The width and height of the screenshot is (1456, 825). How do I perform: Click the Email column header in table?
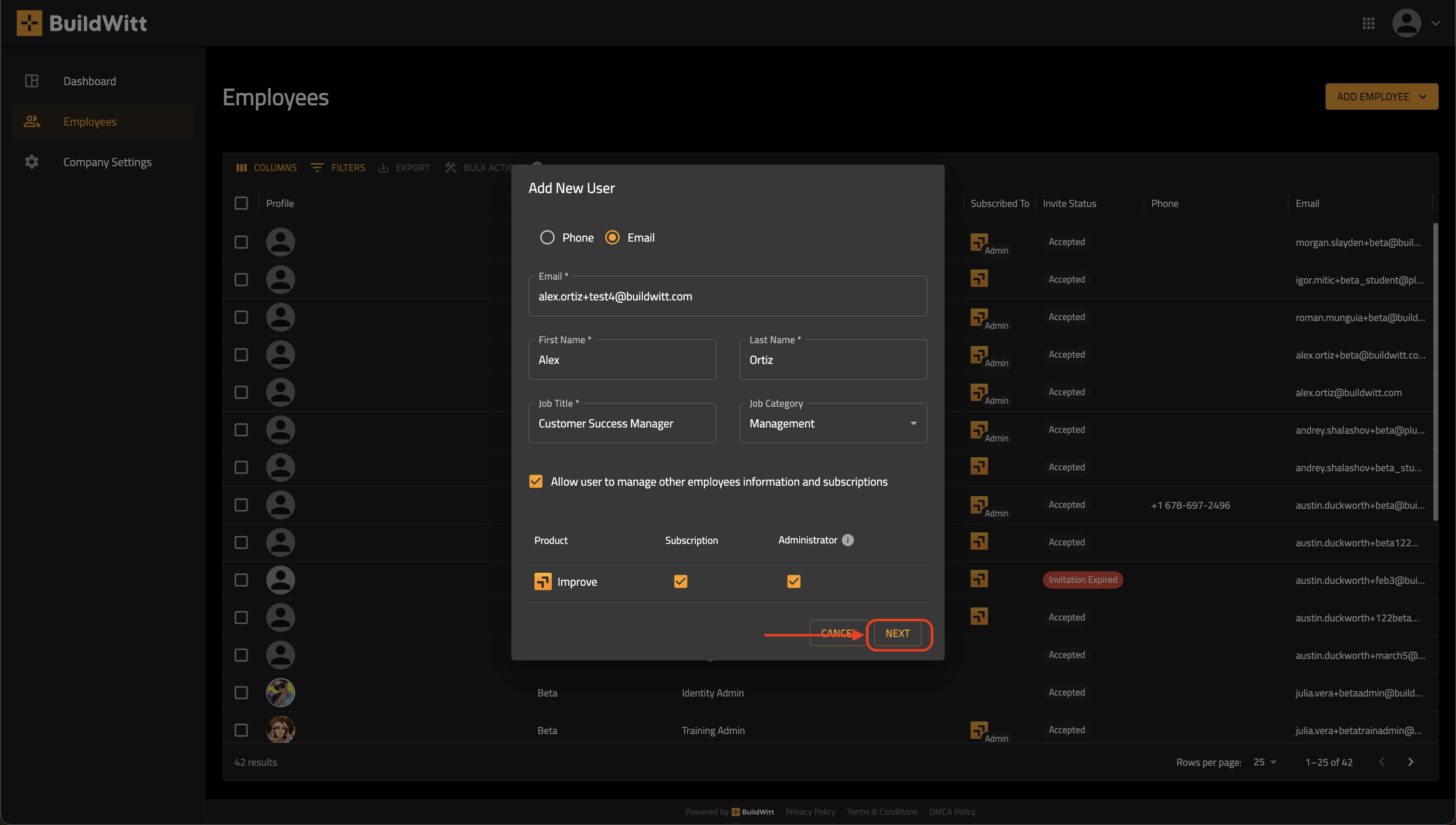[x=1307, y=204]
